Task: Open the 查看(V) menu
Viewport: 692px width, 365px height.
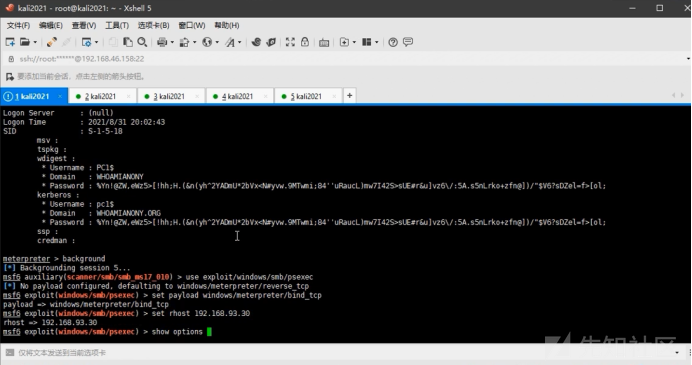Action: pos(84,26)
